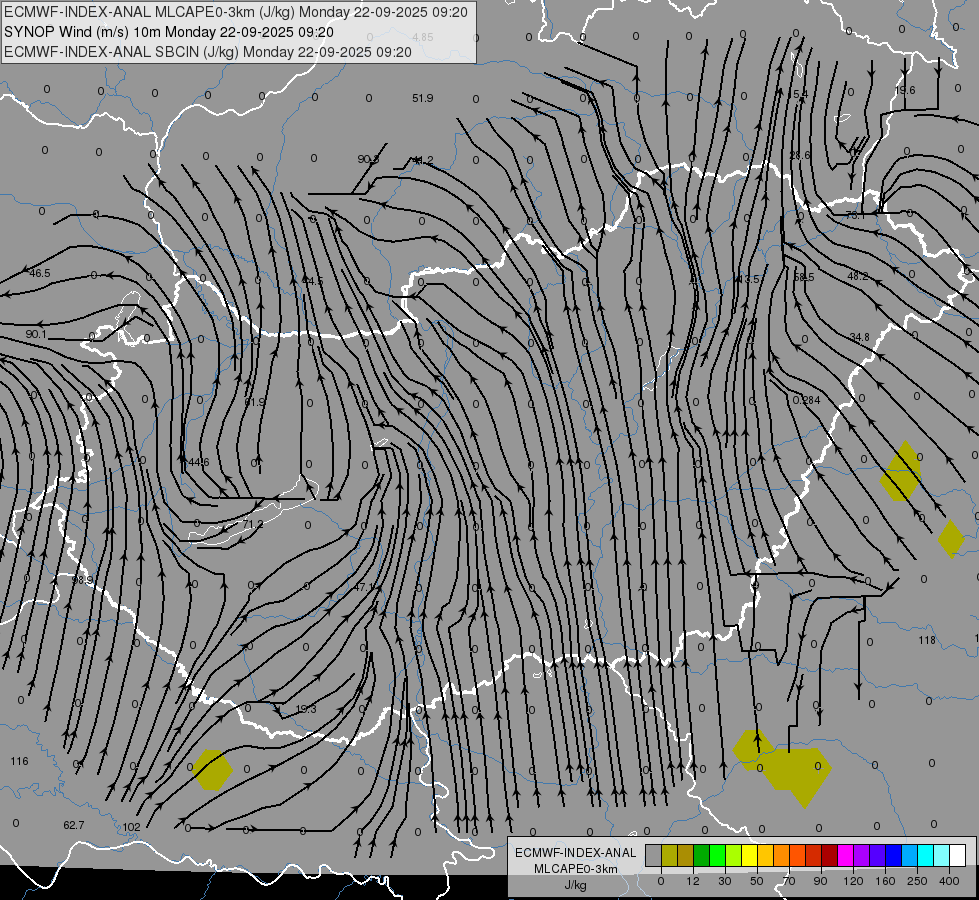
Task: Click the lime yellow-green legend swatch
Action: tap(734, 856)
